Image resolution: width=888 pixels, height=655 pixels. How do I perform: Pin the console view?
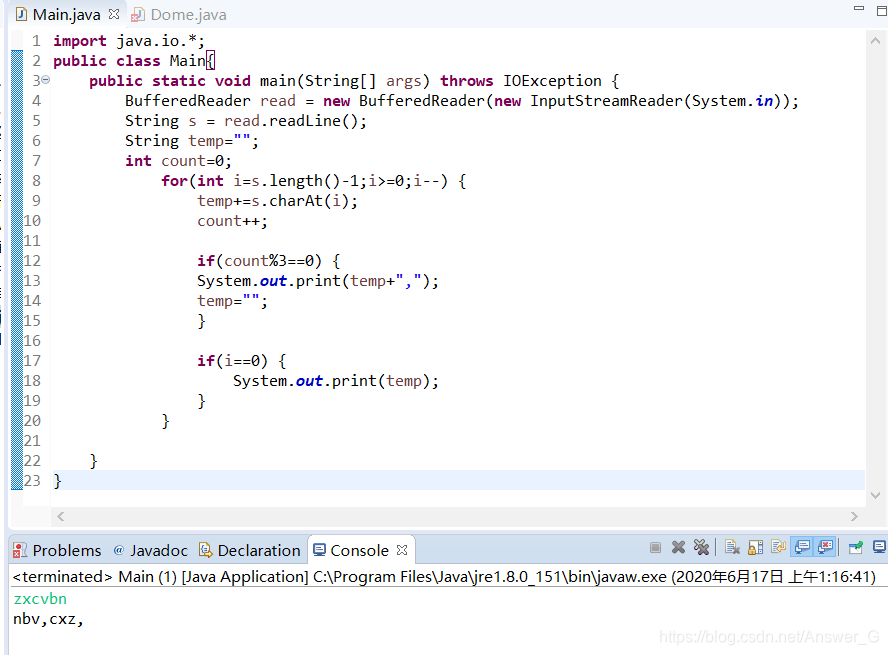[856, 547]
